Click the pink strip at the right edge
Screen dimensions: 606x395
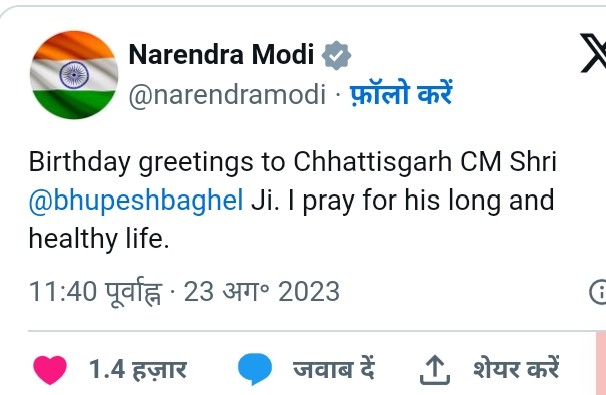(x=601, y=363)
